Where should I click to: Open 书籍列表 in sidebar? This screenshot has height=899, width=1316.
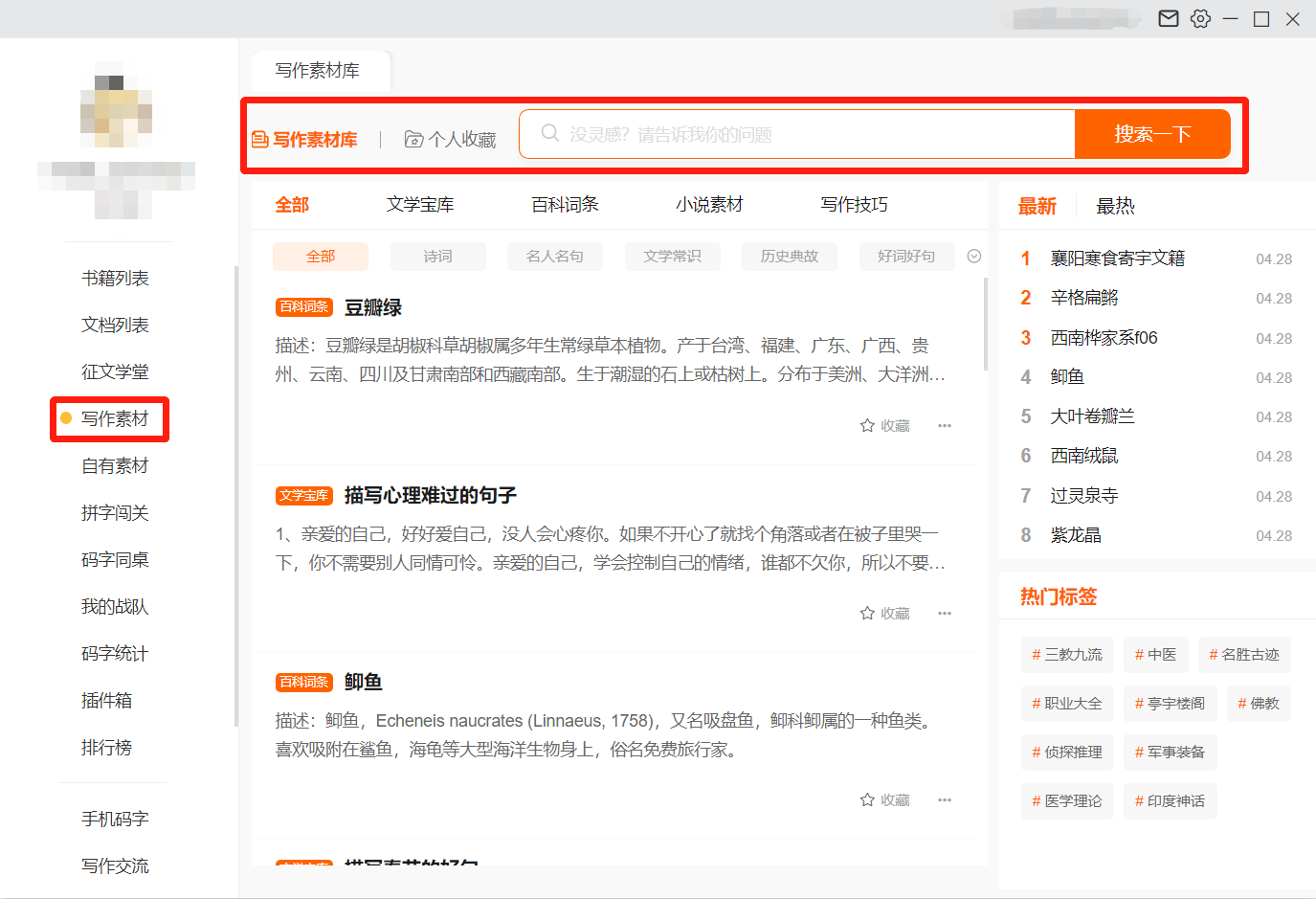point(115,279)
